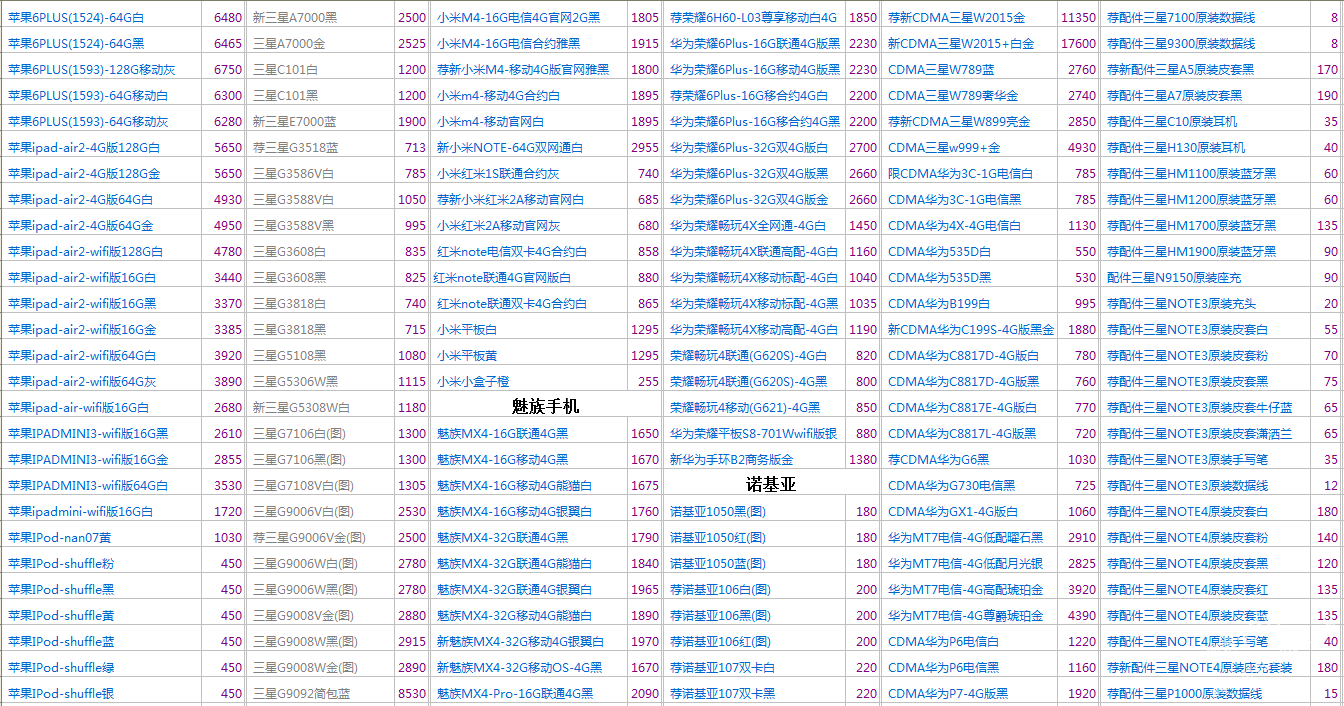The height and width of the screenshot is (706, 1344).
Task: Click the '华为荣耀平板S8-701Wwifi版银' cell
Action: pyautogui.click(x=754, y=433)
